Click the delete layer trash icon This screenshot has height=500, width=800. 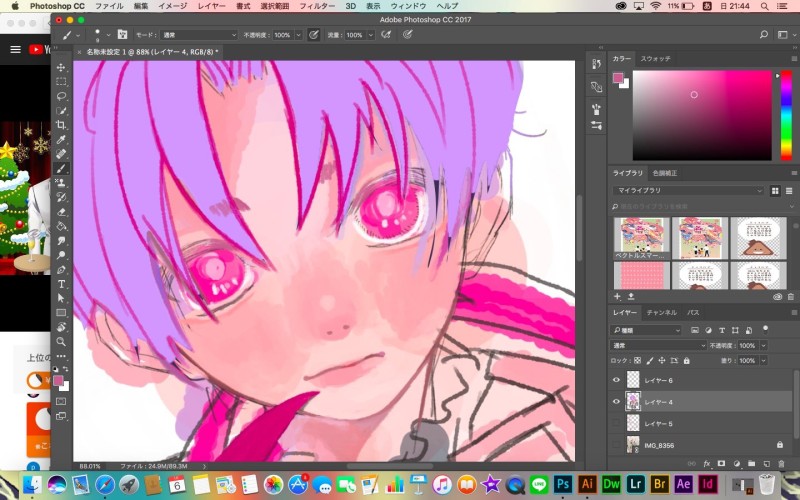781,464
